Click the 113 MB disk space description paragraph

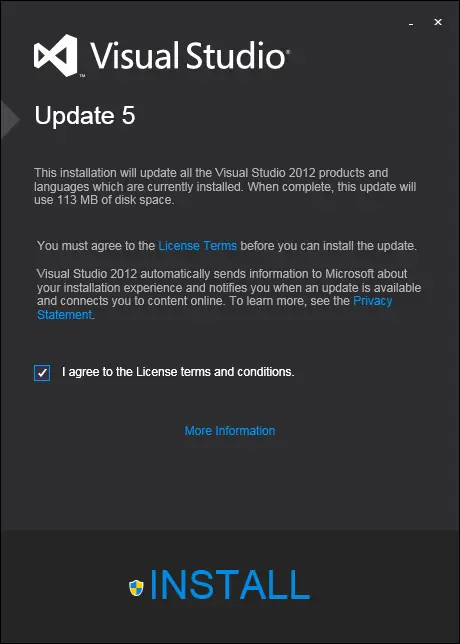click(x=225, y=186)
